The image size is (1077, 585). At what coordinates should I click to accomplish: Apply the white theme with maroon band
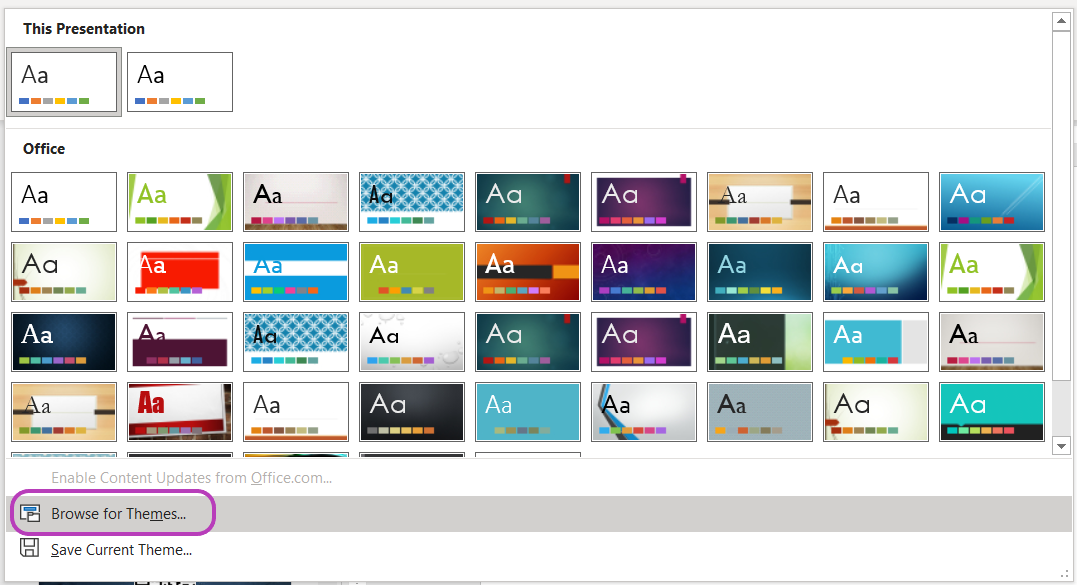pos(180,342)
